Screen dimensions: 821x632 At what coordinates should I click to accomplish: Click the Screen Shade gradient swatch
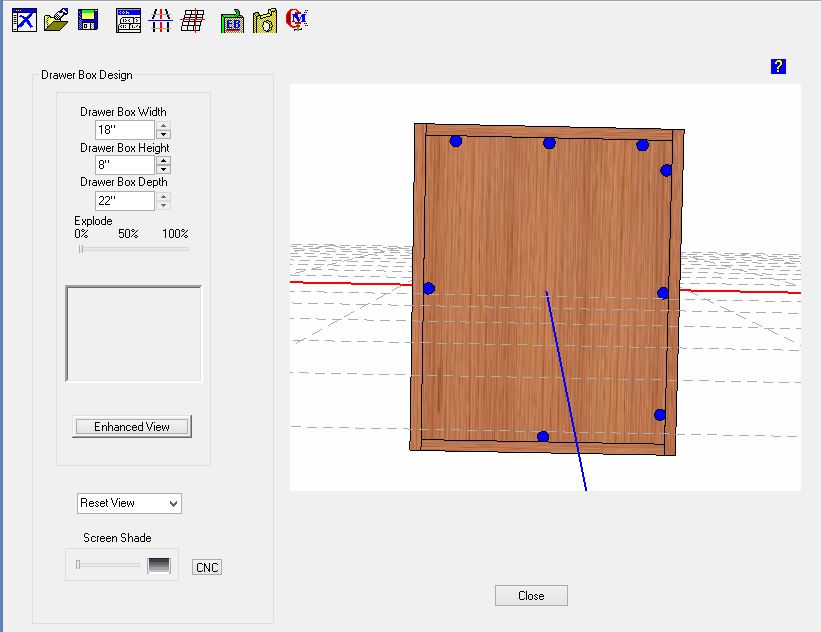159,566
